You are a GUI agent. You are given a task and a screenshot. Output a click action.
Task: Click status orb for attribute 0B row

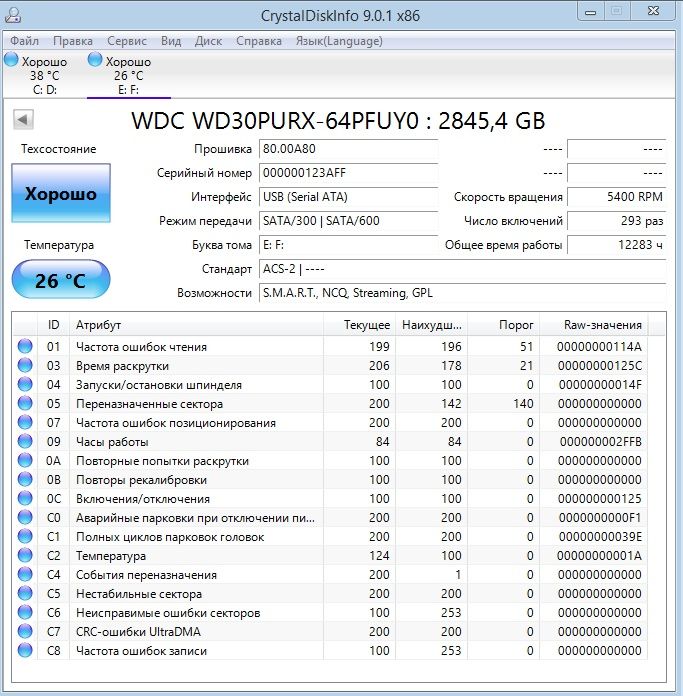click(25, 479)
